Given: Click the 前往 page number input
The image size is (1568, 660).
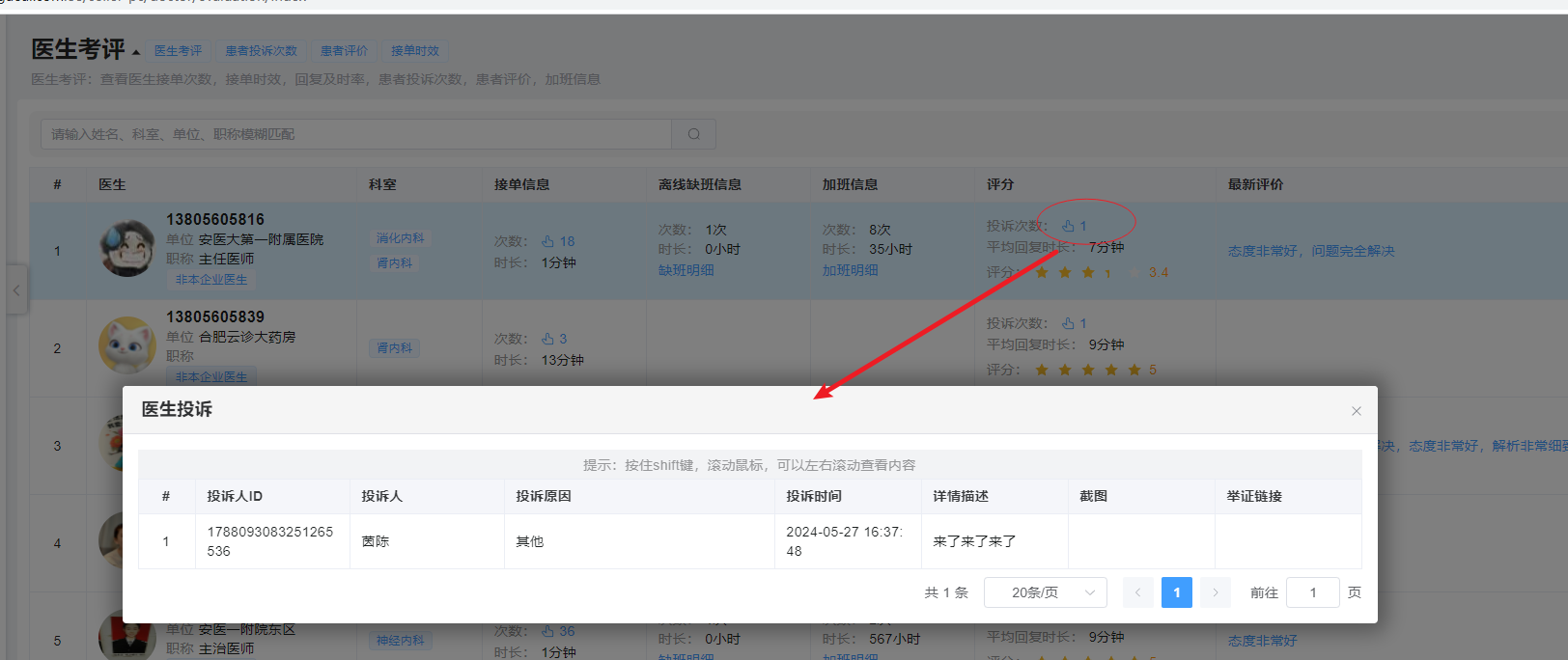Looking at the screenshot, I should pos(1313,592).
